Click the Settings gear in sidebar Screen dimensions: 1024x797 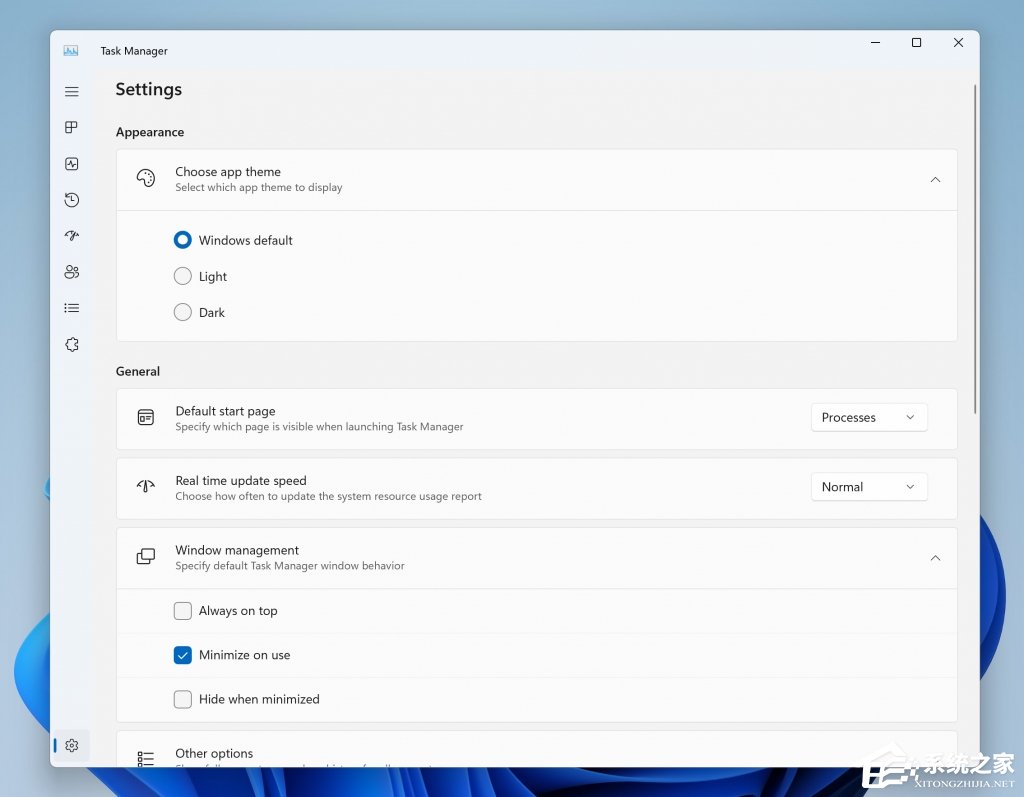pos(72,745)
